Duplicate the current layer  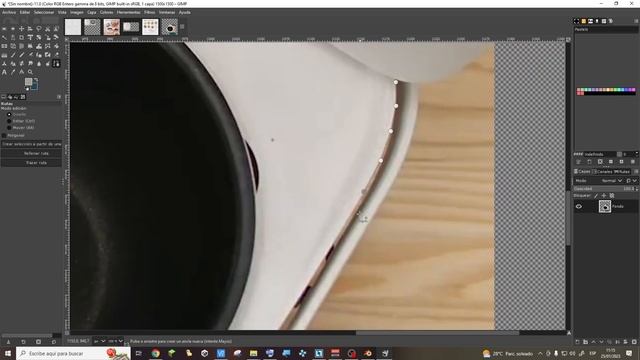(x=609, y=342)
